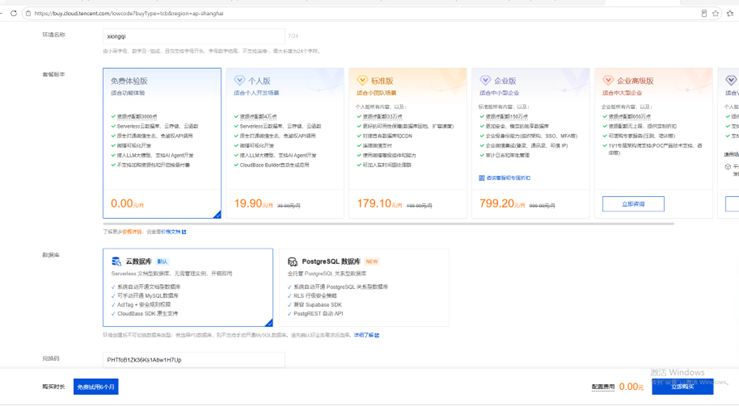Select the 免费体验版 plan card
Viewport: 739px width, 406px height.
[x=162, y=143]
